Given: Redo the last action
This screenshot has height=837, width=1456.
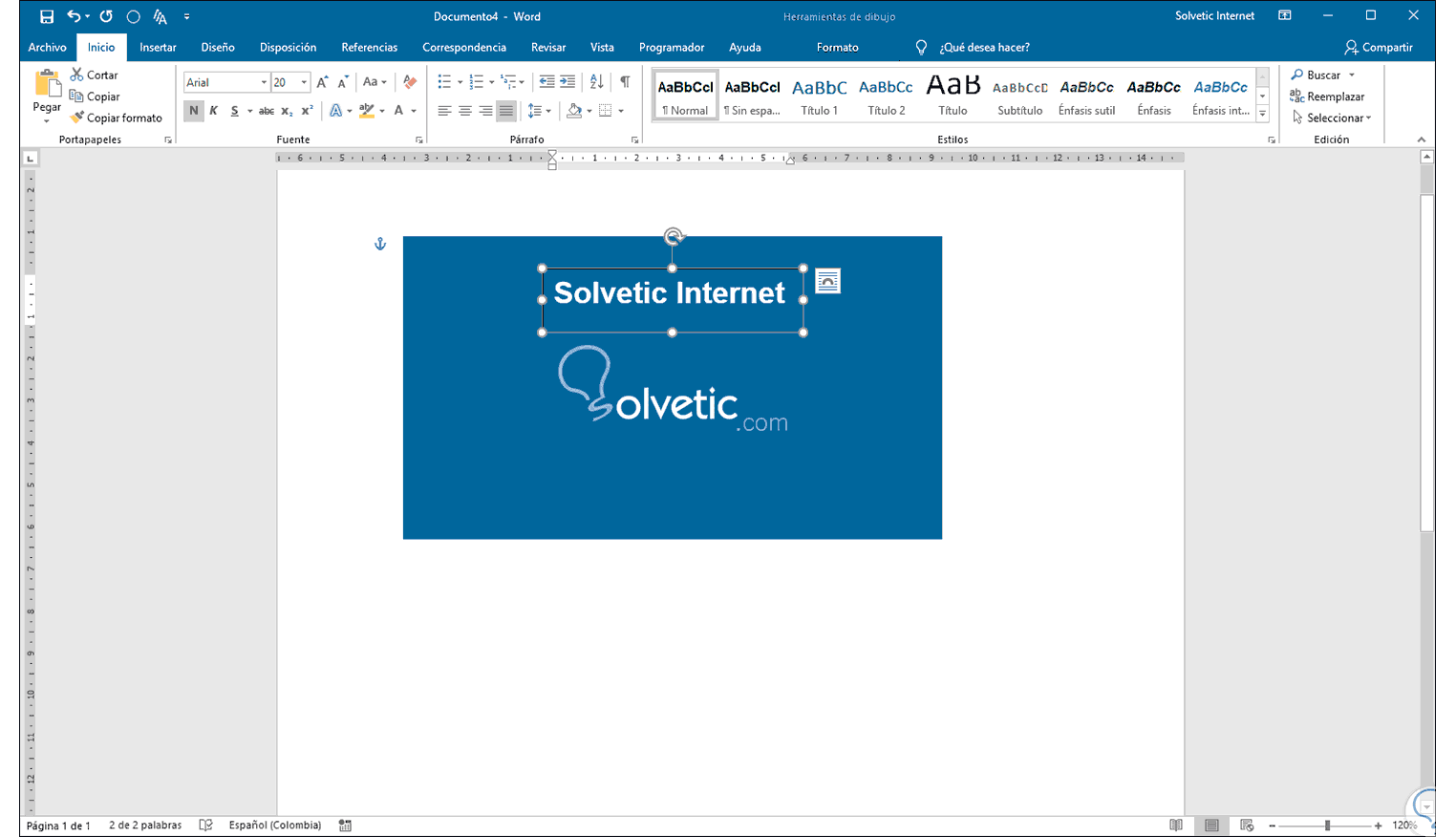Looking at the screenshot, I should 106,16.
